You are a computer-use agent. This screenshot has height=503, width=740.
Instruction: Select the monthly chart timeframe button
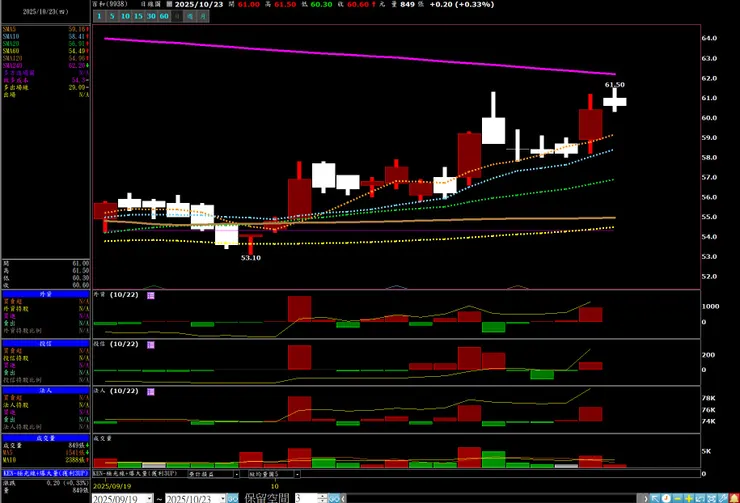[x=202, y=16]
